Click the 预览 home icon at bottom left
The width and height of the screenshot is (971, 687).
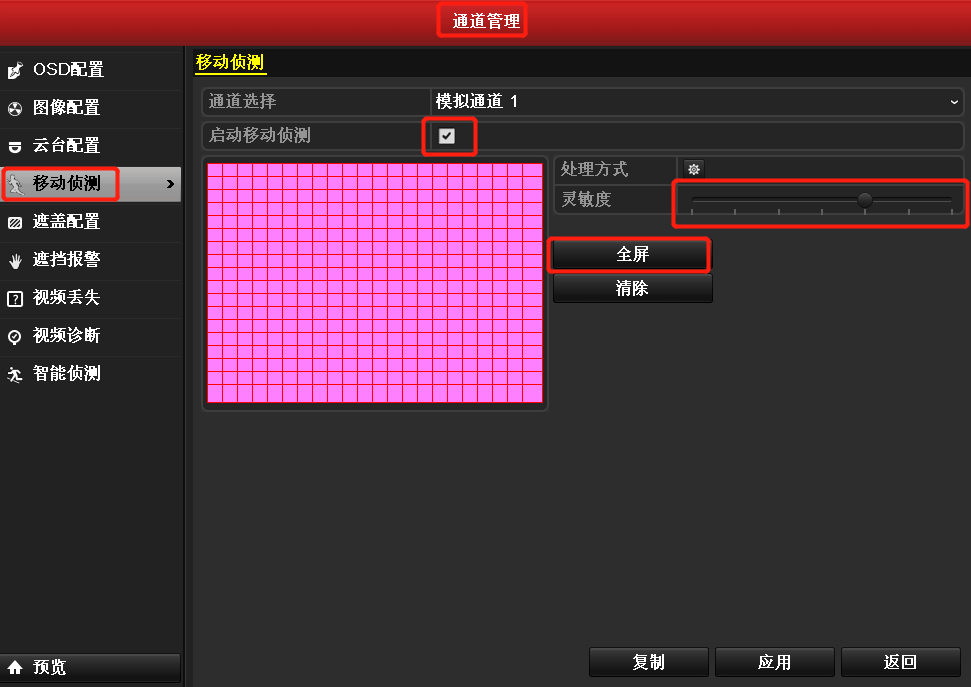14,668
